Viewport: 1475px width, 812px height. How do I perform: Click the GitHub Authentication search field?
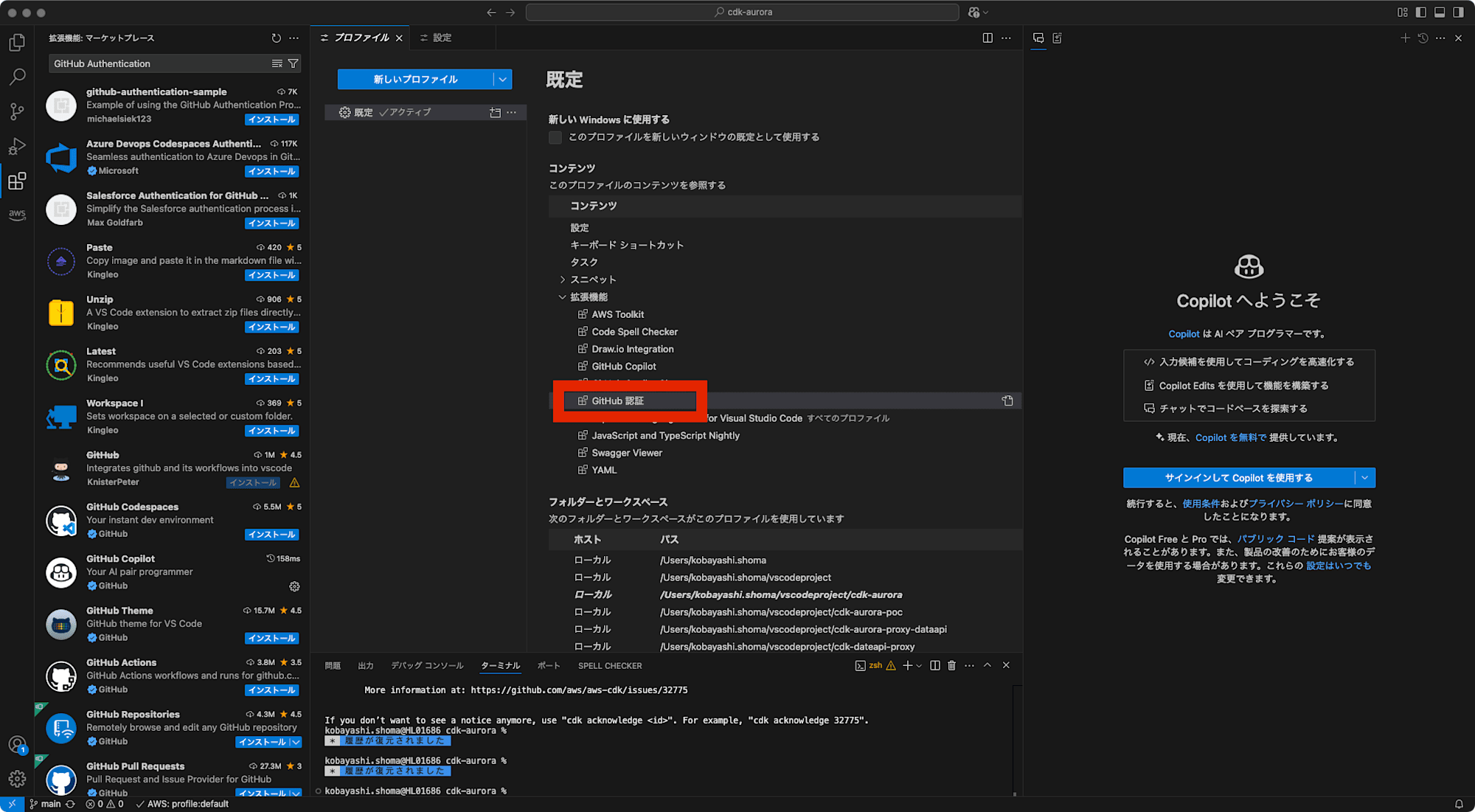tap(159, 64)
